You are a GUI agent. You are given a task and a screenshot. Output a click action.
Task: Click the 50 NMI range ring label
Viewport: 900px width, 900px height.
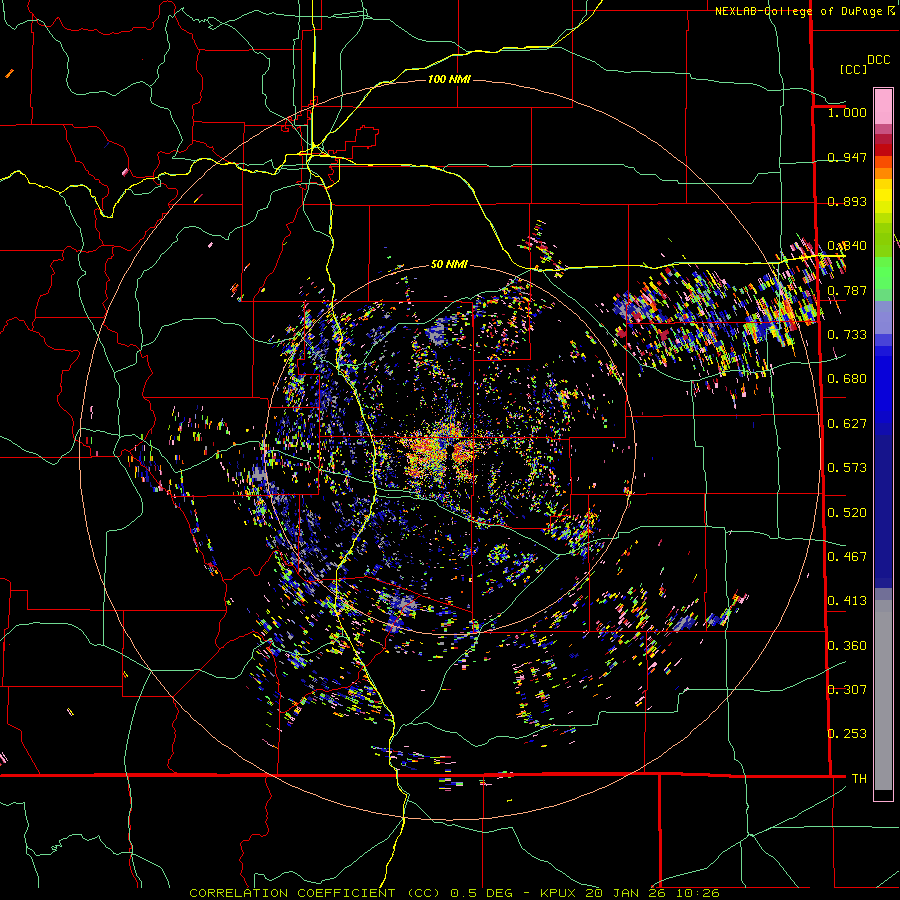449,265
